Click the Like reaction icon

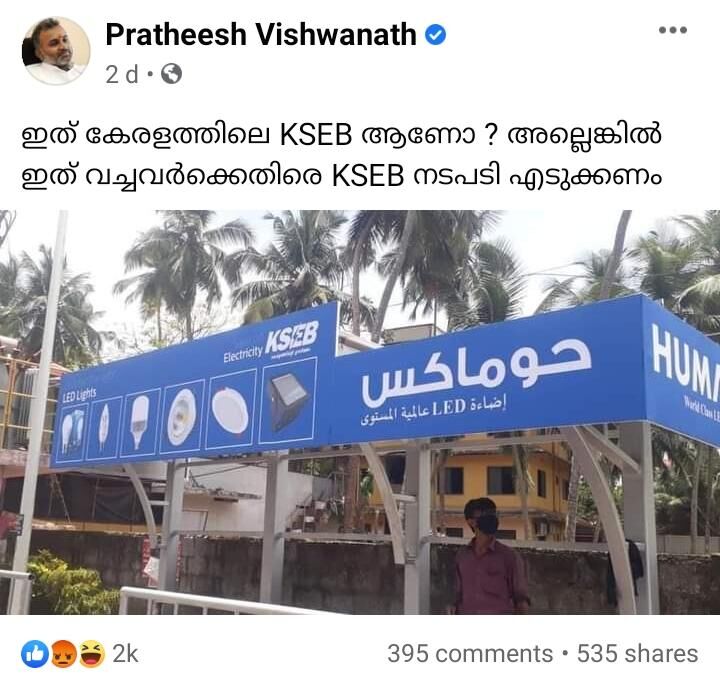point(35,653)
